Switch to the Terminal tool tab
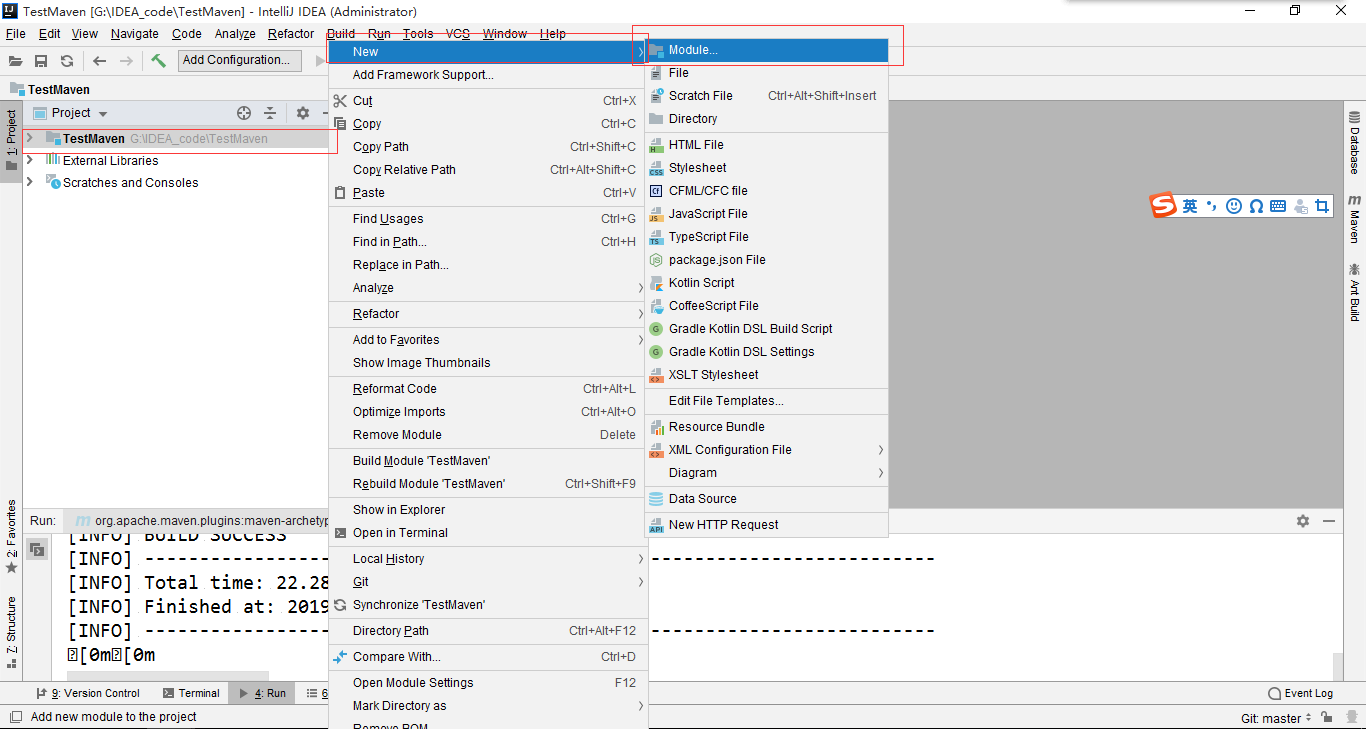Screen dimensions: 1366x729 [x=190, y=693]
